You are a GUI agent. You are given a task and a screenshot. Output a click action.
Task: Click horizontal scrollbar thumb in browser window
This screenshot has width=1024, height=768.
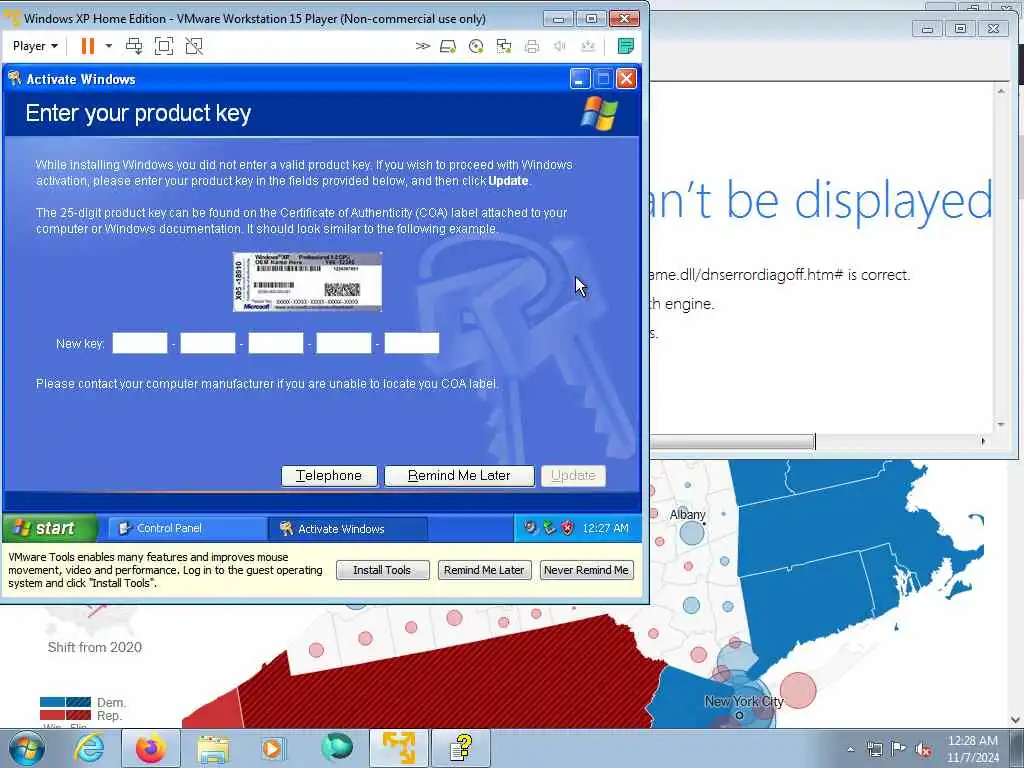(x=733, y=441)
